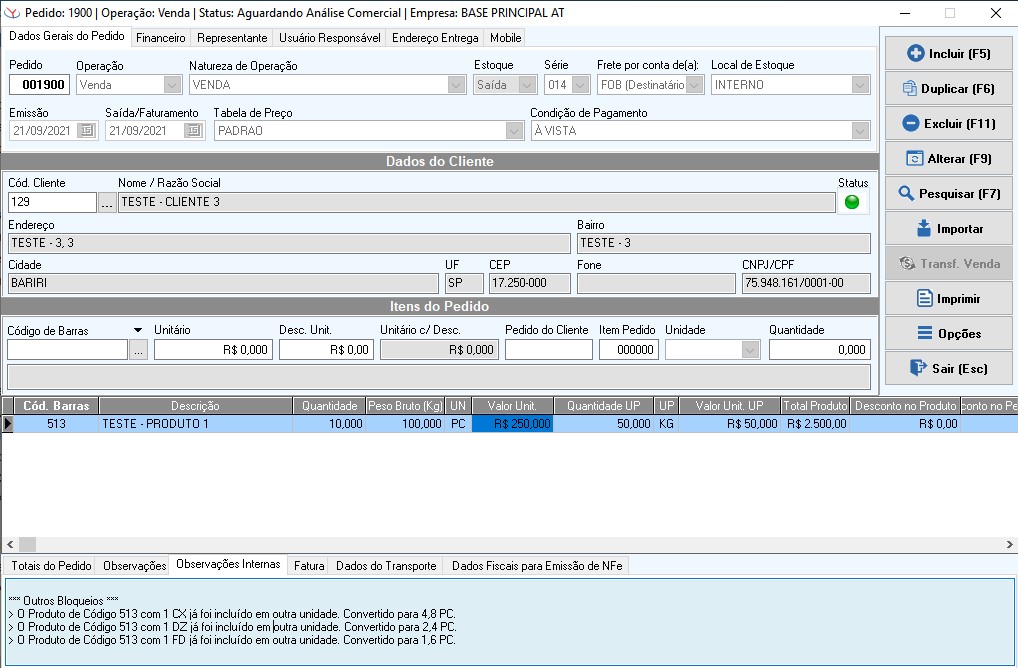Screen dimensions: 1018x668
Task: Expand the Código de Barras type arrow
Action: 137,330
